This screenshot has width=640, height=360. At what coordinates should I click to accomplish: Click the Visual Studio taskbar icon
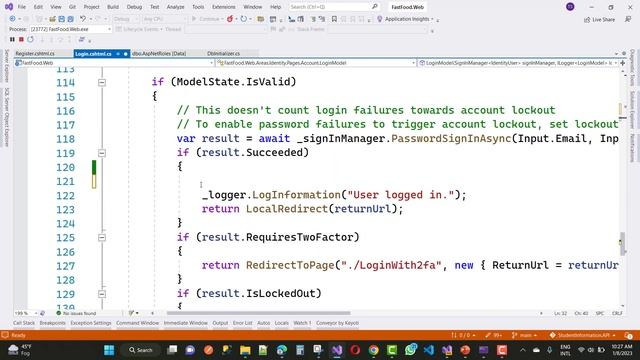[337, 350]
